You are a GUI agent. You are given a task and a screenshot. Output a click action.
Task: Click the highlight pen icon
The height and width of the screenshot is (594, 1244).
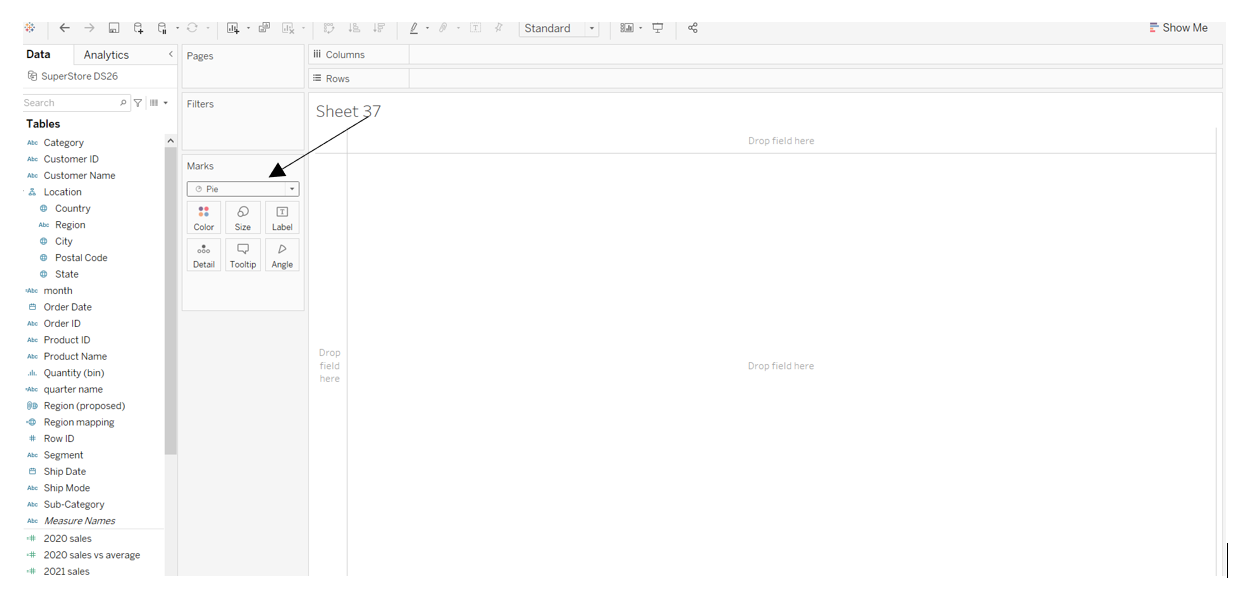[414, 28]
